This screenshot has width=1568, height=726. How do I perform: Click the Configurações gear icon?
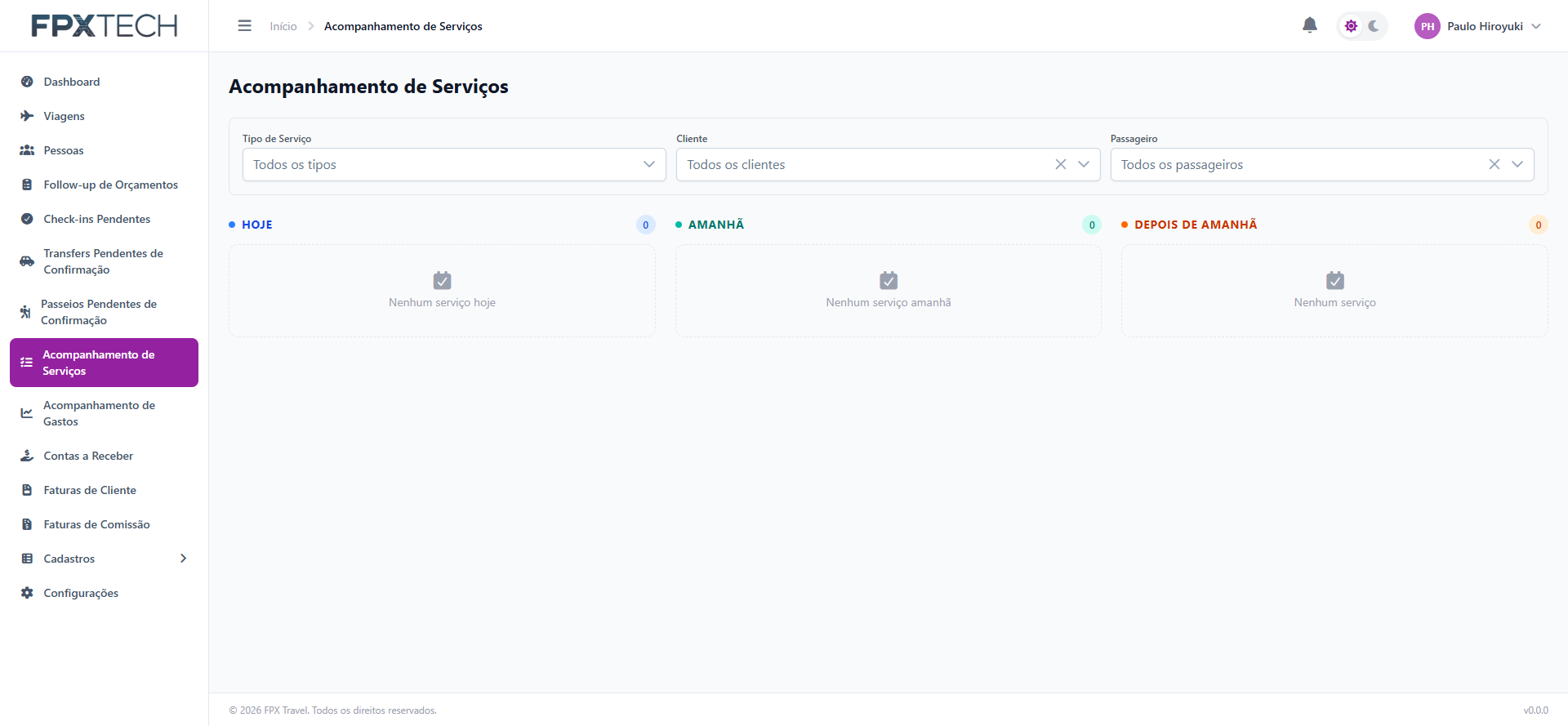coord(27,593)
